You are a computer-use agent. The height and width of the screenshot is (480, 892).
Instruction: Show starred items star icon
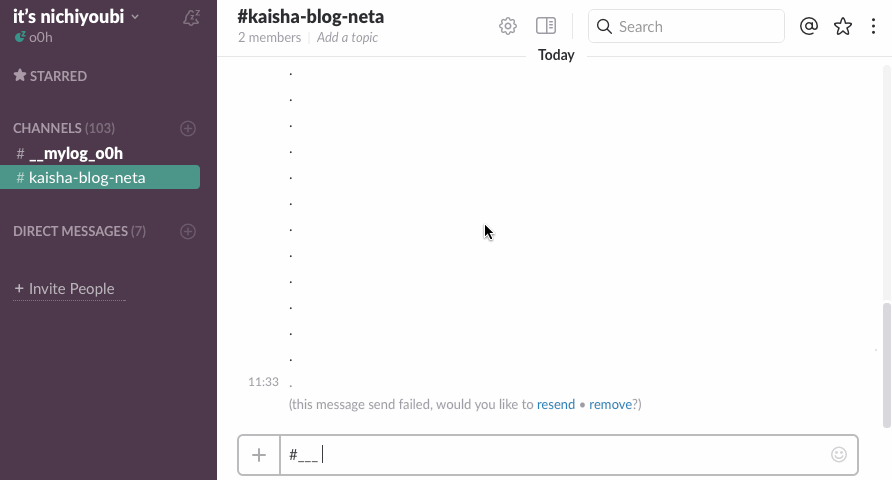843,26
